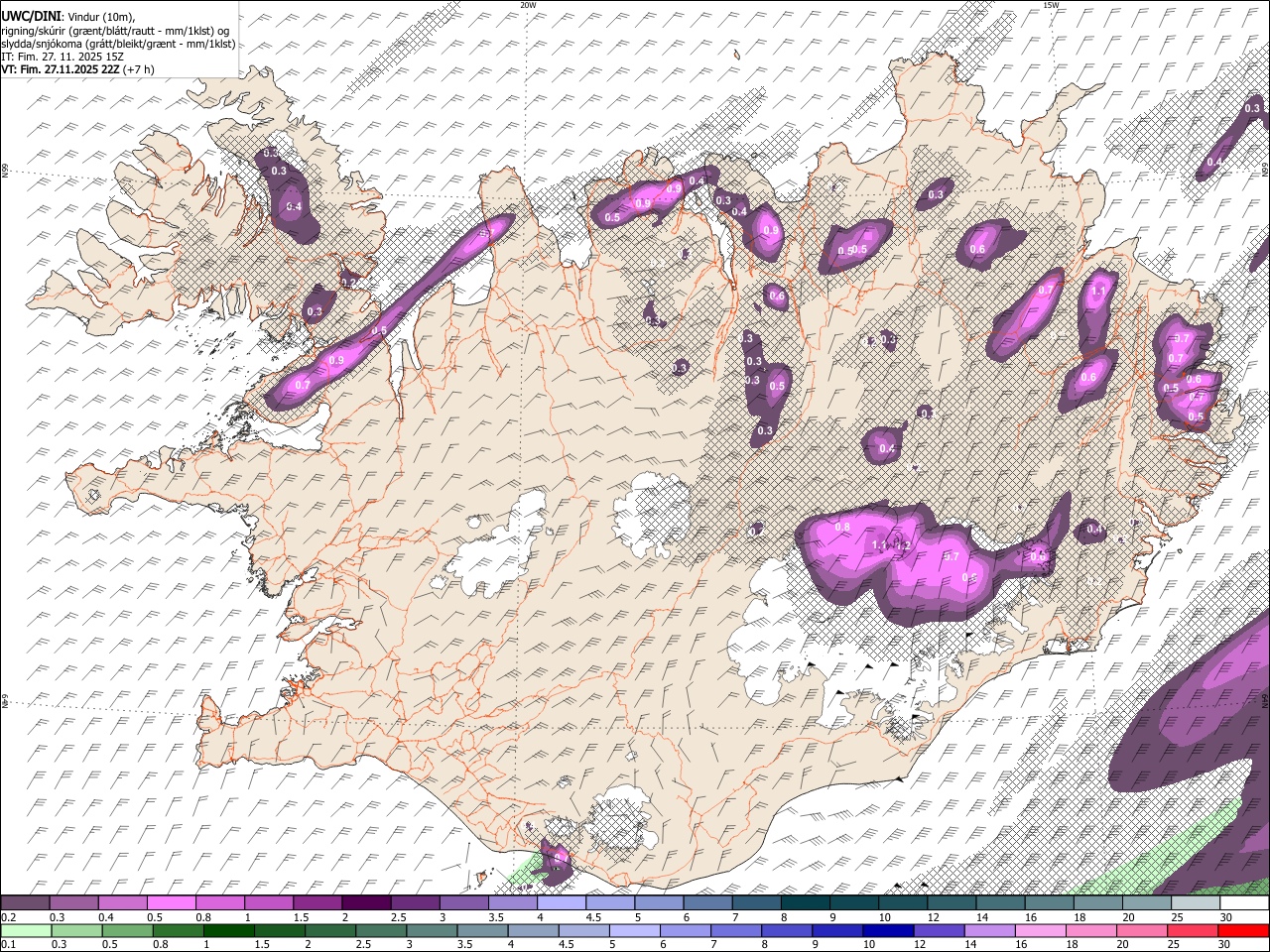Select the slate 3.5 swatch in the lower legend row

point(481,930)
